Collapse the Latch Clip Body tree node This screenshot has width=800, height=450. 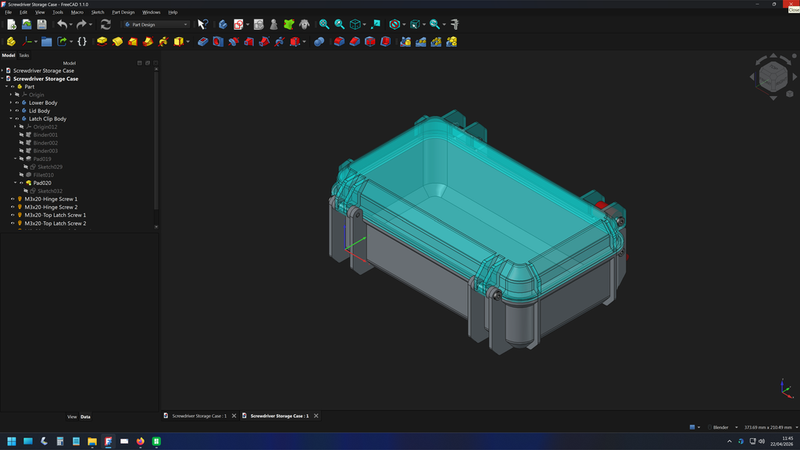(11, 119)
